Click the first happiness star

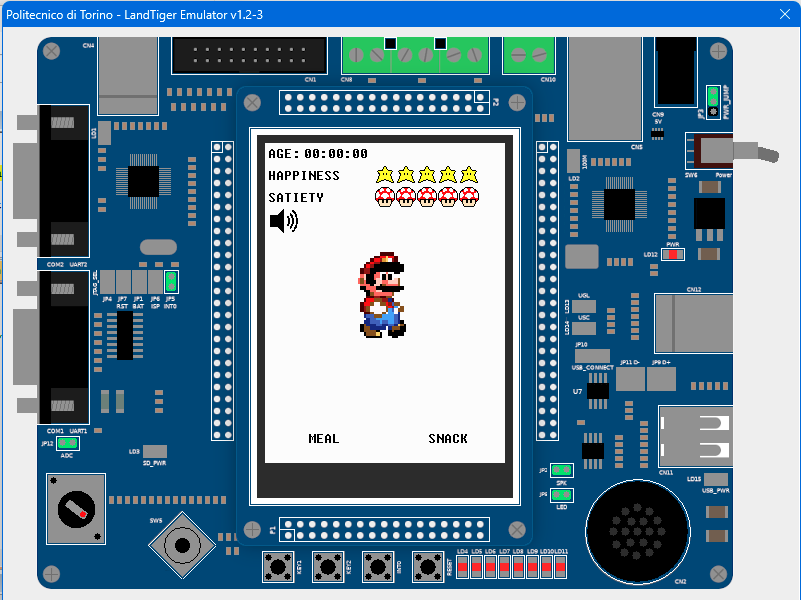tap(385, 175)
